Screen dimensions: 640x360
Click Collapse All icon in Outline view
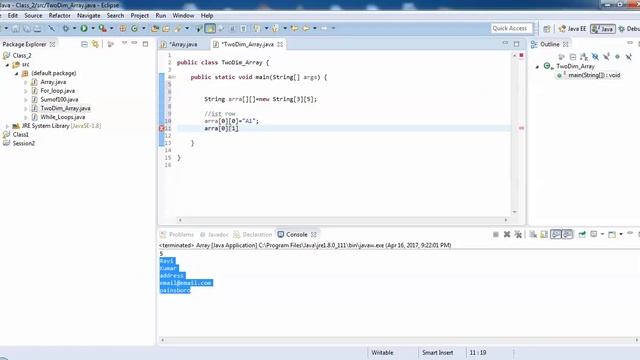(573, 57)
